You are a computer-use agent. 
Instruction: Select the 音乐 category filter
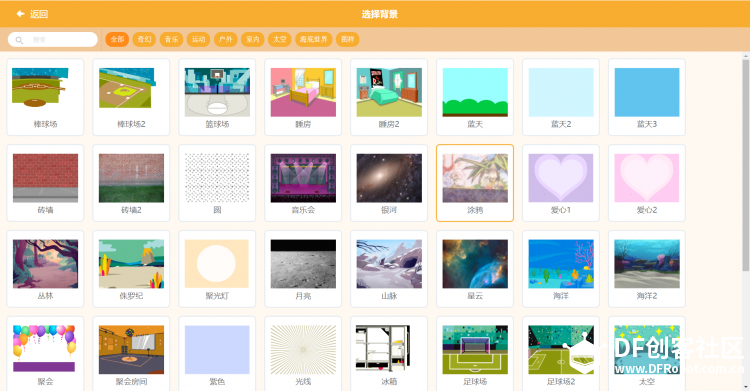171,39
